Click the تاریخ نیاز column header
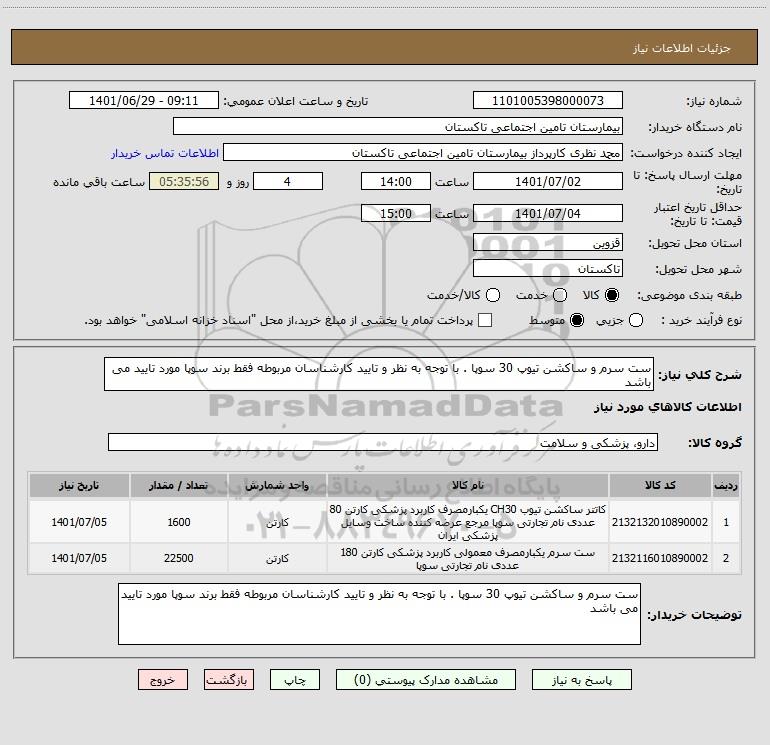This screenshot has height=745, width=770. [79, 485]
